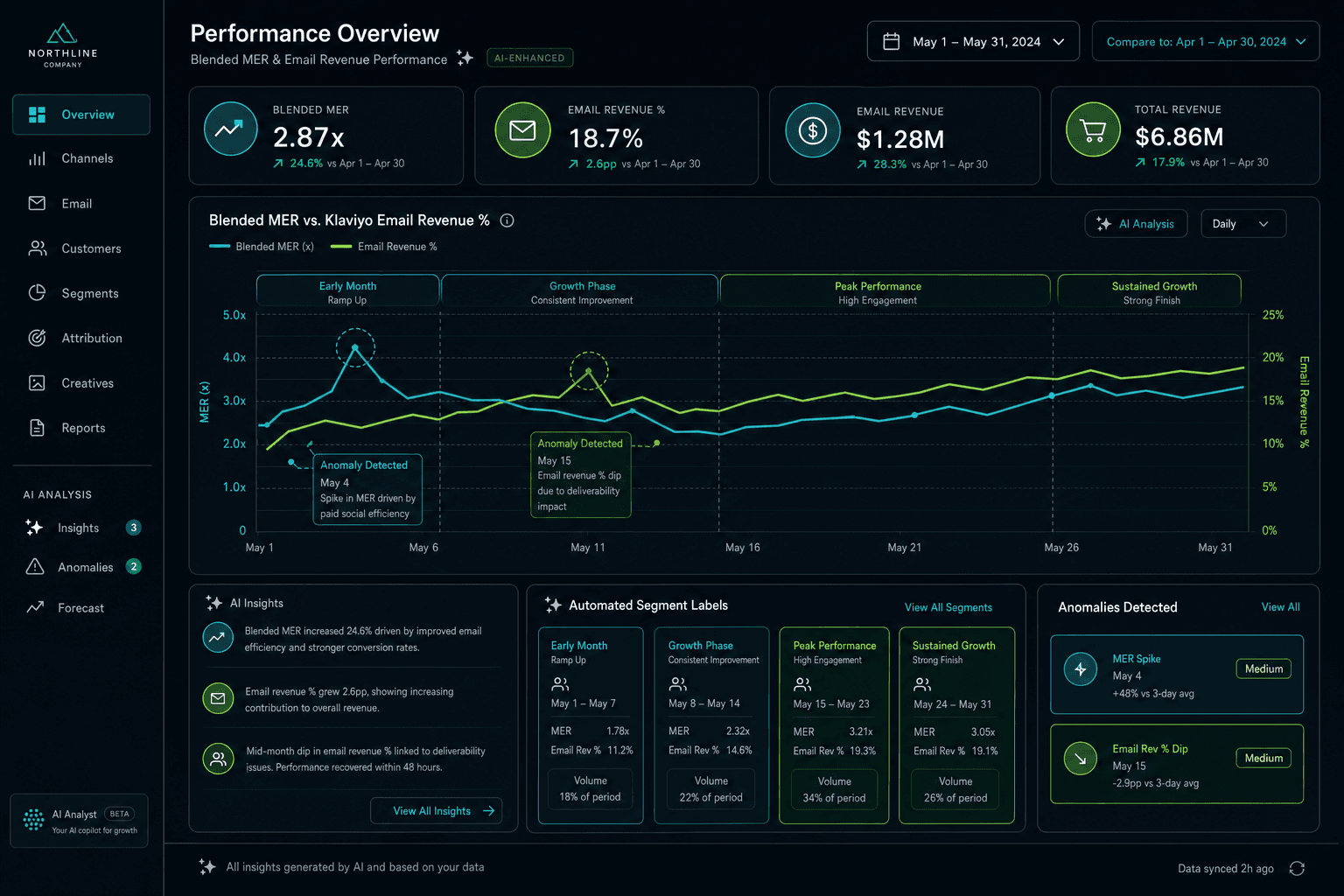1344x896 pixels.
Task: Click the Email Revenue % envelope icon
Action: [522, 130]
